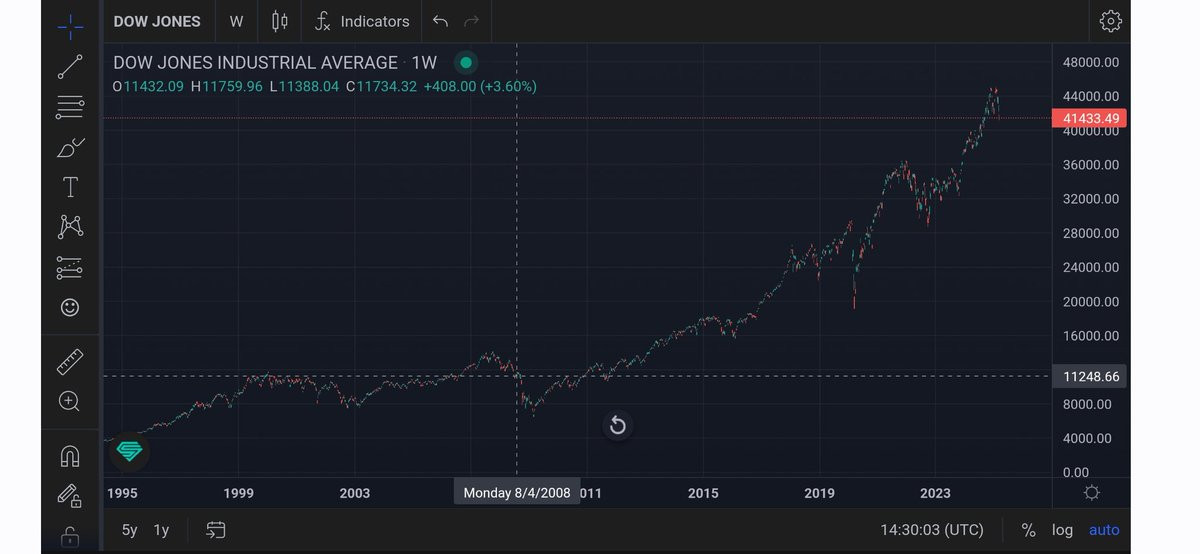Click the 48000.00 price axis label
This screenshot has height=554, width=1200.
1090,62
